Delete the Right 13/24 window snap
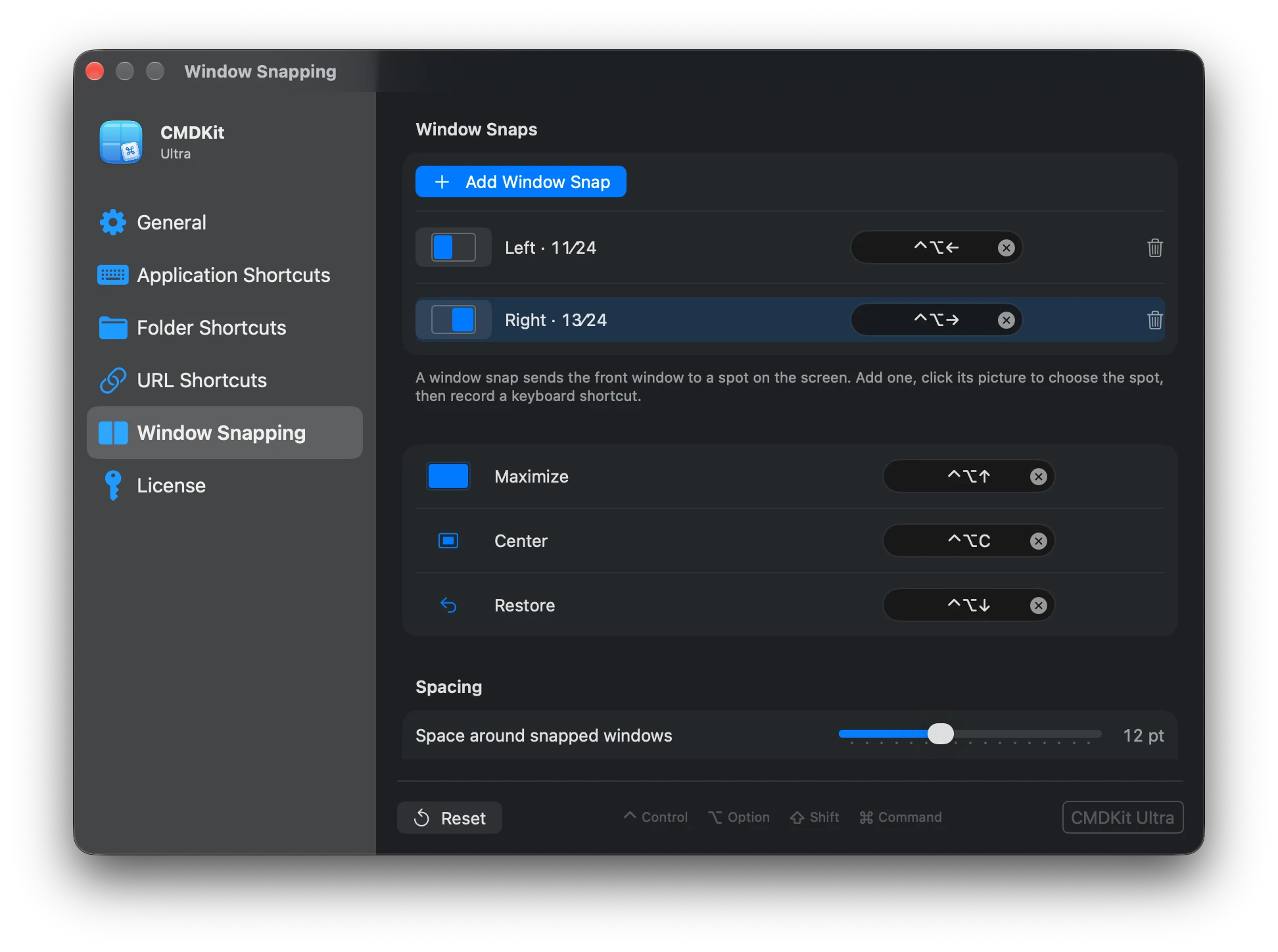Viewport: 1278px width, 952px height. click(1155, 320)
